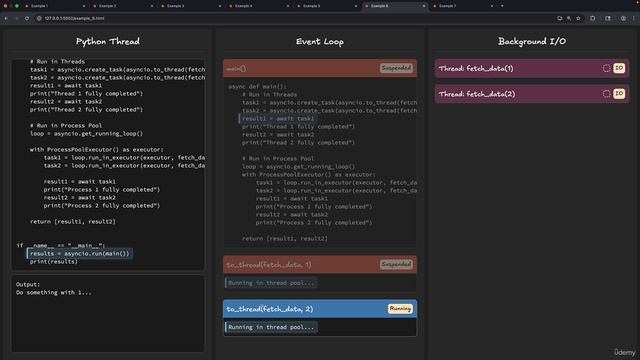Click "async def main():" line in Event Loop
Screen dimensions: 640x360
pos(258,87)
